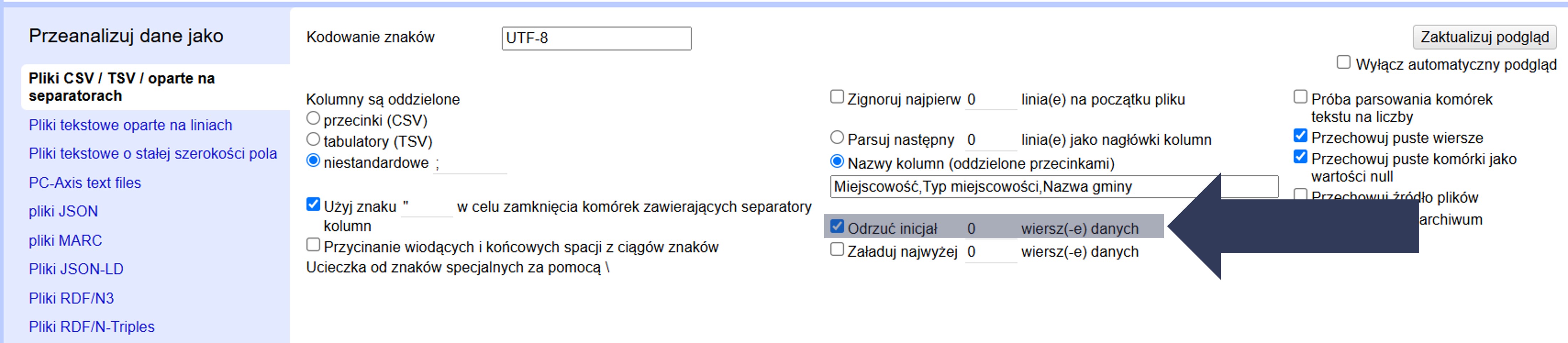Enable Przycinanie wiodących i końcowych spacji
Image resolution: width=1568 pixels, height=343 pixels.
(313, 245)
